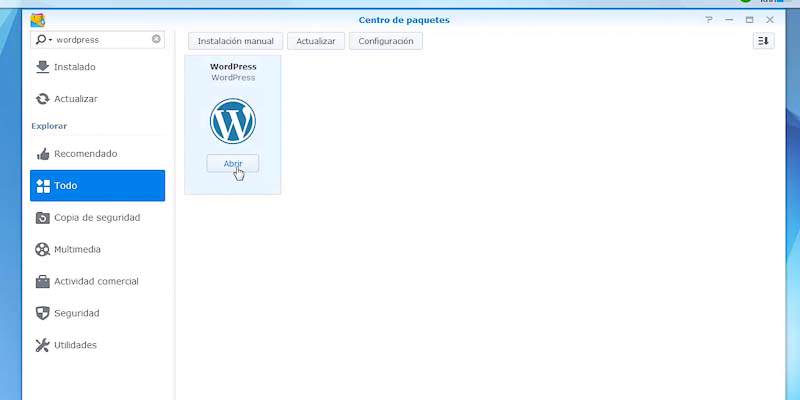Image resolution: width=800 pixels, height=400 pixels.
Task: Select the Todo category
Action: (97, 186)
